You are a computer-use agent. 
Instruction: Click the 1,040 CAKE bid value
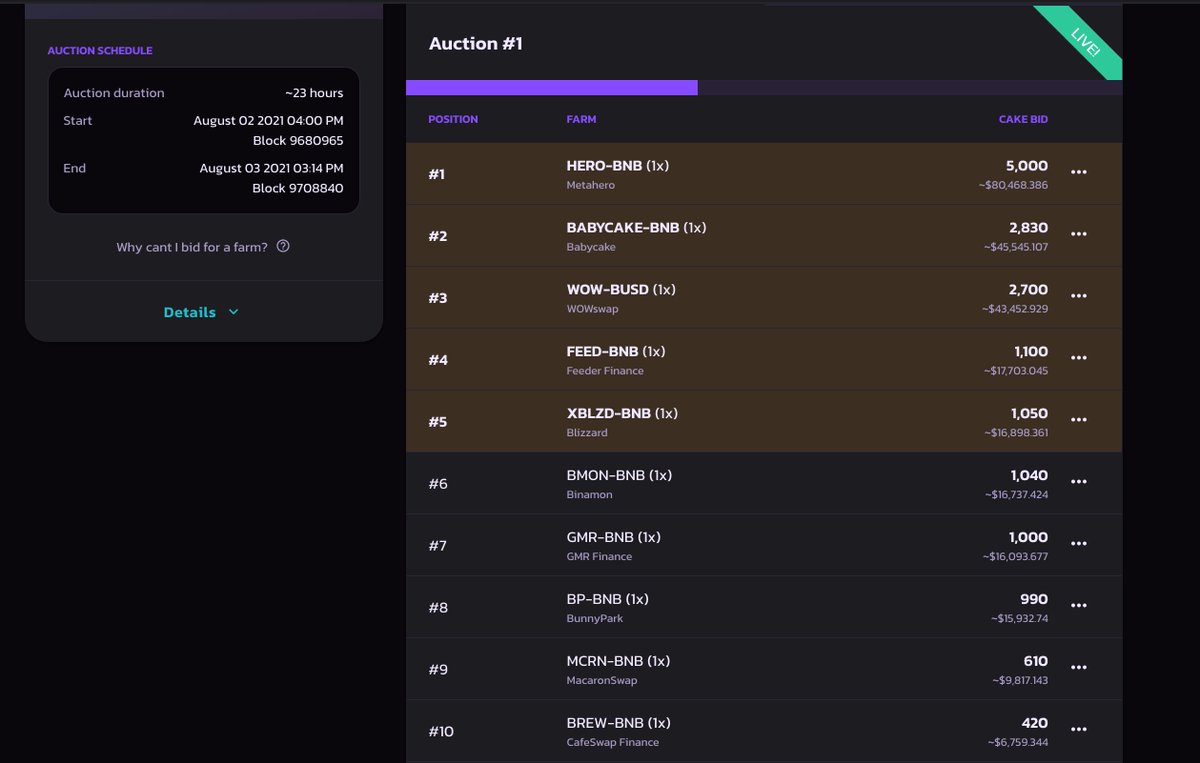(1030, 476)
